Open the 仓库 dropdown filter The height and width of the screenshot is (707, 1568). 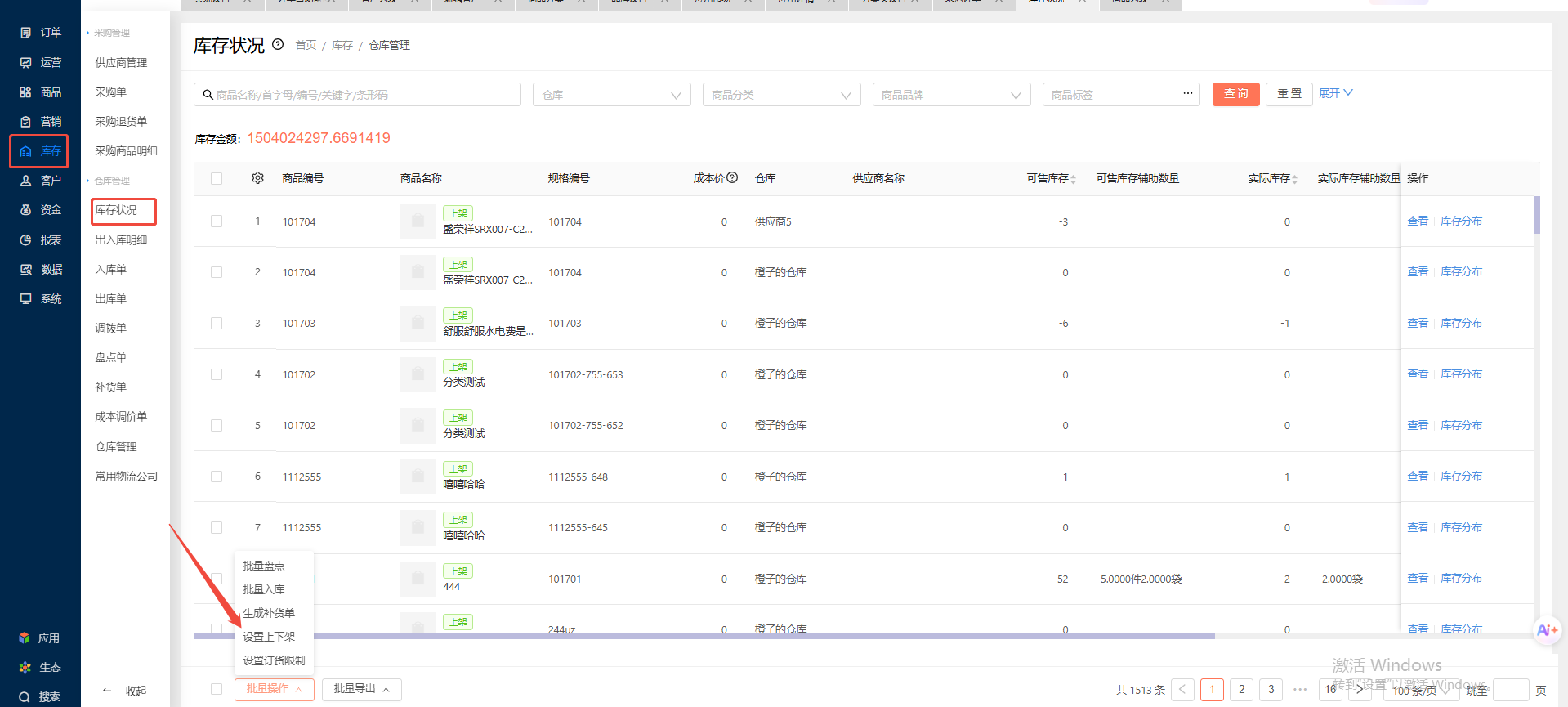[612, 95]
